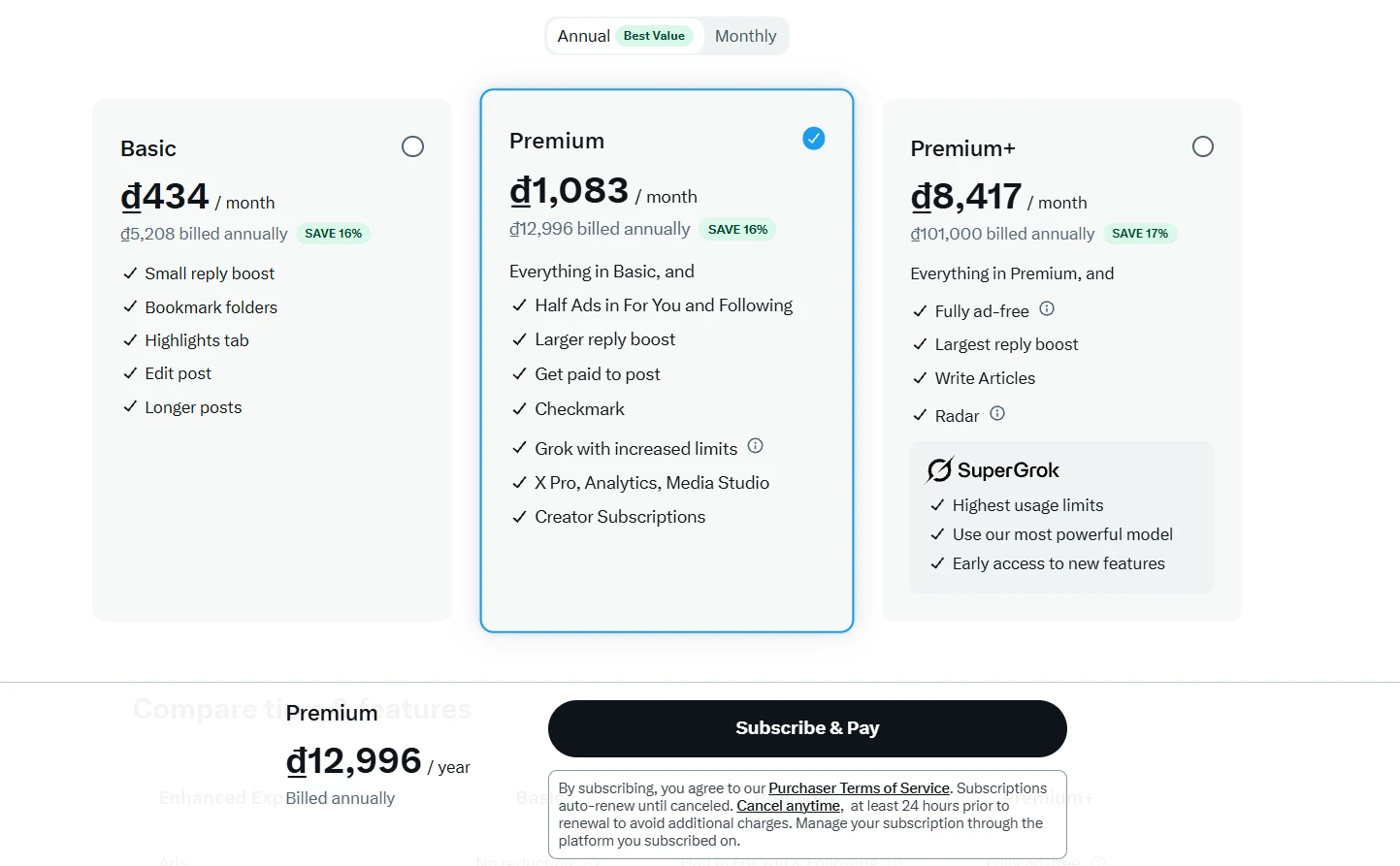Click the SuperGrok features box
This screenshot has width=1400, height=866.
(1061, 517)
